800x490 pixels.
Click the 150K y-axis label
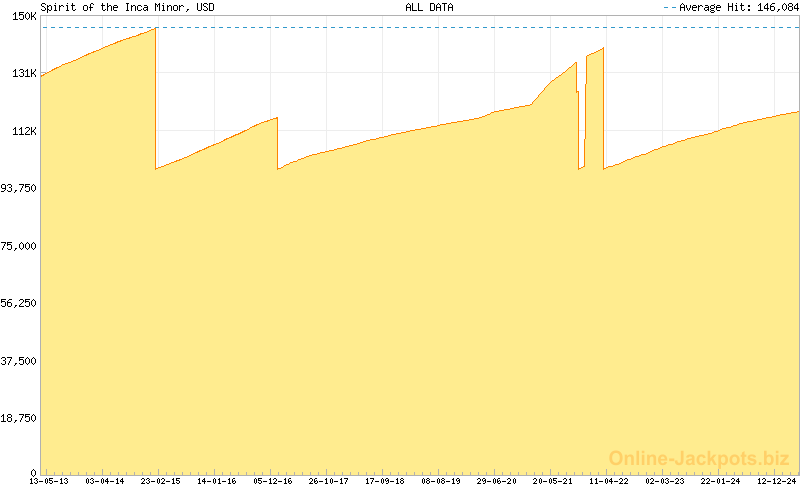click(x=25, y=16)
